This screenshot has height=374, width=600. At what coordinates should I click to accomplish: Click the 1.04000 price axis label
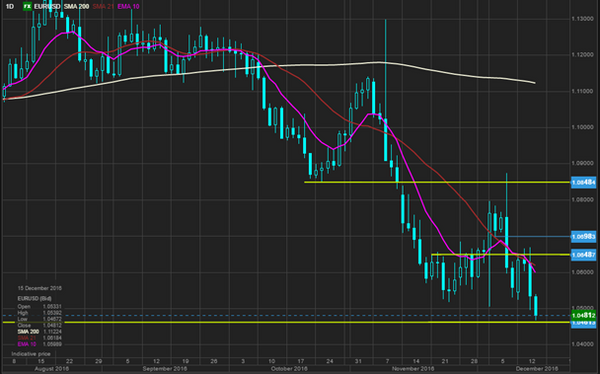pyautogui.click(x=582, y=344)
